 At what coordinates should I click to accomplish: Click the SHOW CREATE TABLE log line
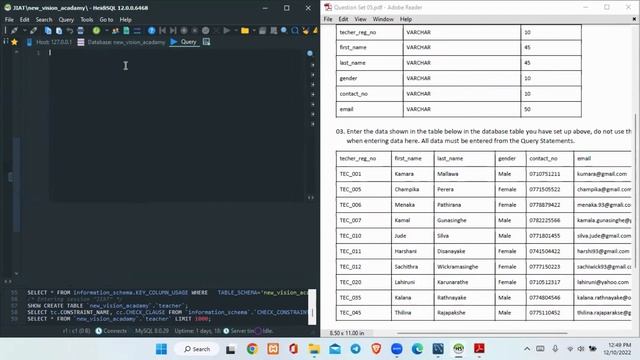(108, 306)
